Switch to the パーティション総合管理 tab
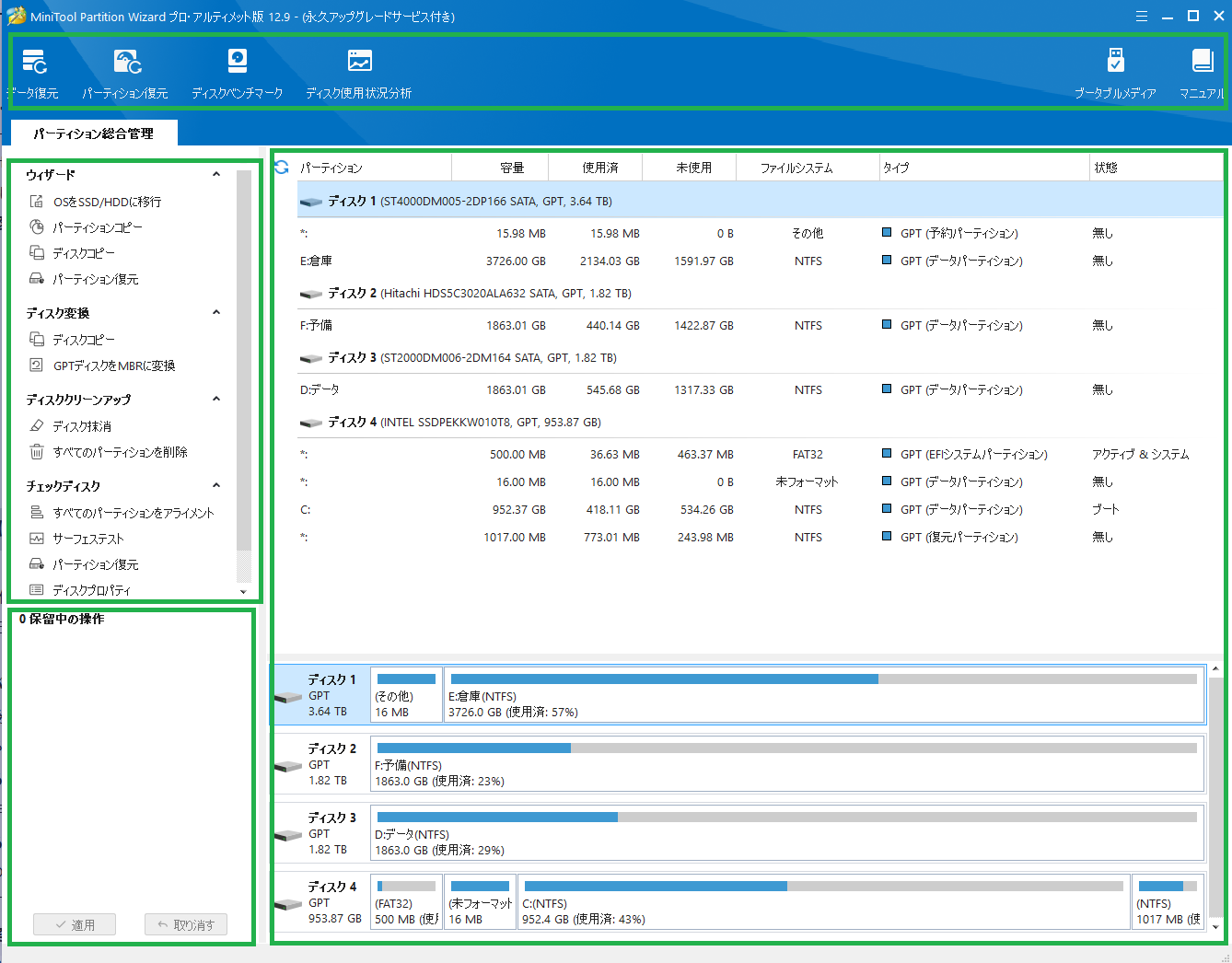This screenshot has width=1232, height=963. pyautogui.click(x=93, y=133)
